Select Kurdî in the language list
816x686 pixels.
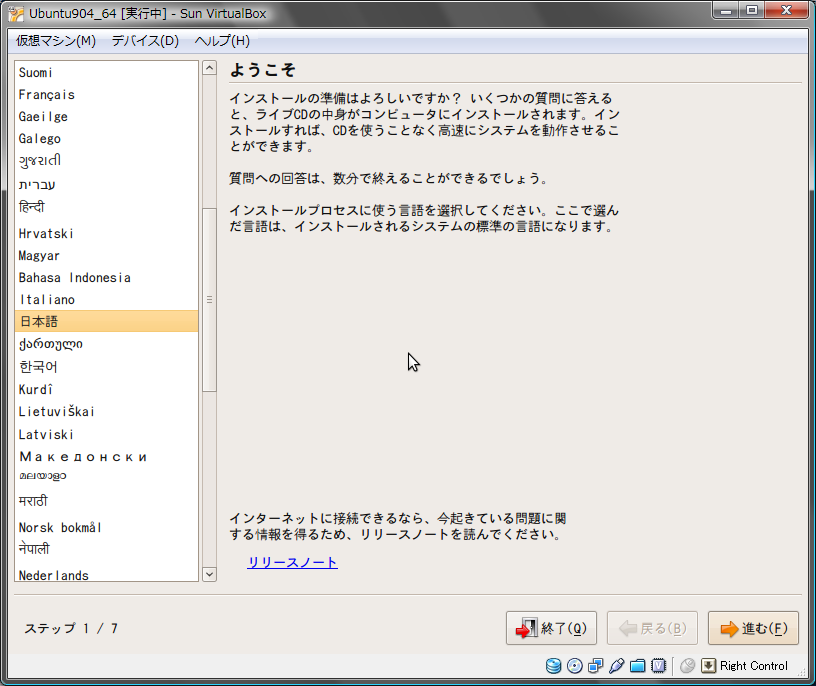click(x=107, y=390)
